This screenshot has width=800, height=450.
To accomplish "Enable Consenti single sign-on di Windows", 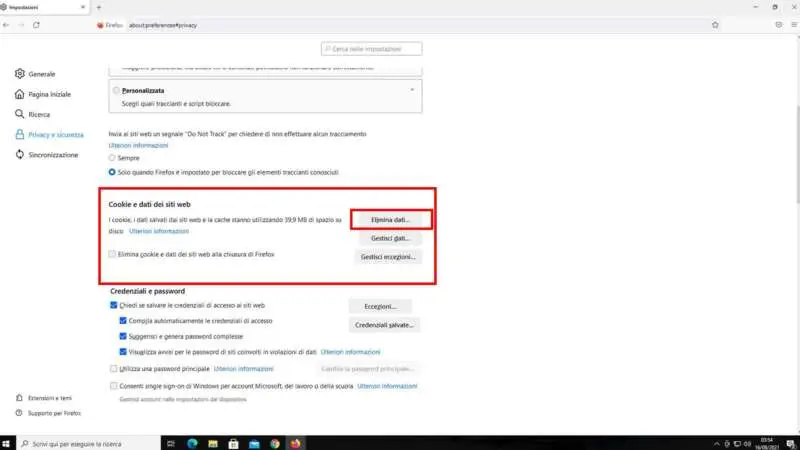I will (x=113, y=386).
